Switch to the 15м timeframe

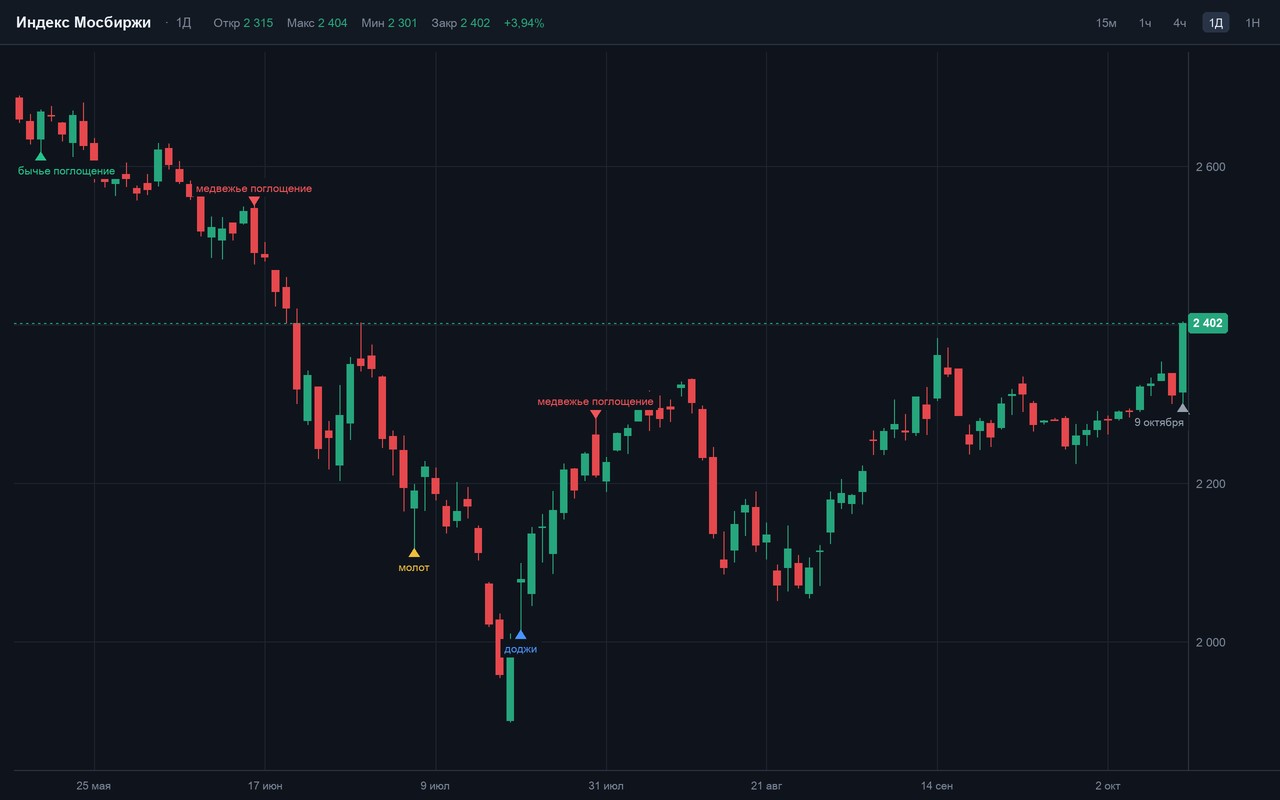pyautogui.click(x=1106, y=23)
